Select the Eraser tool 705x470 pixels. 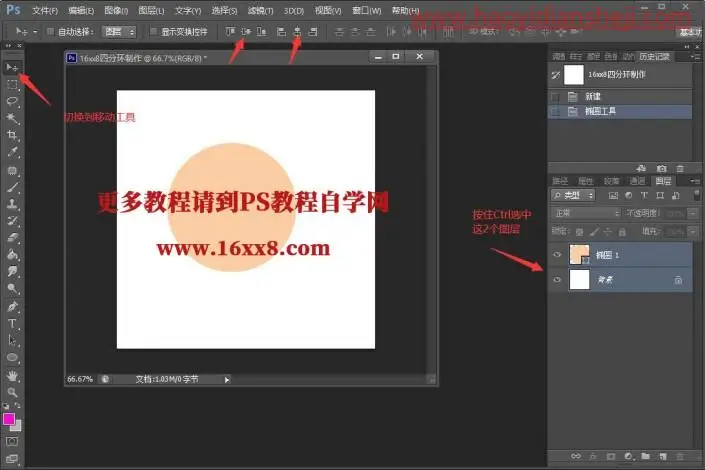12,237
